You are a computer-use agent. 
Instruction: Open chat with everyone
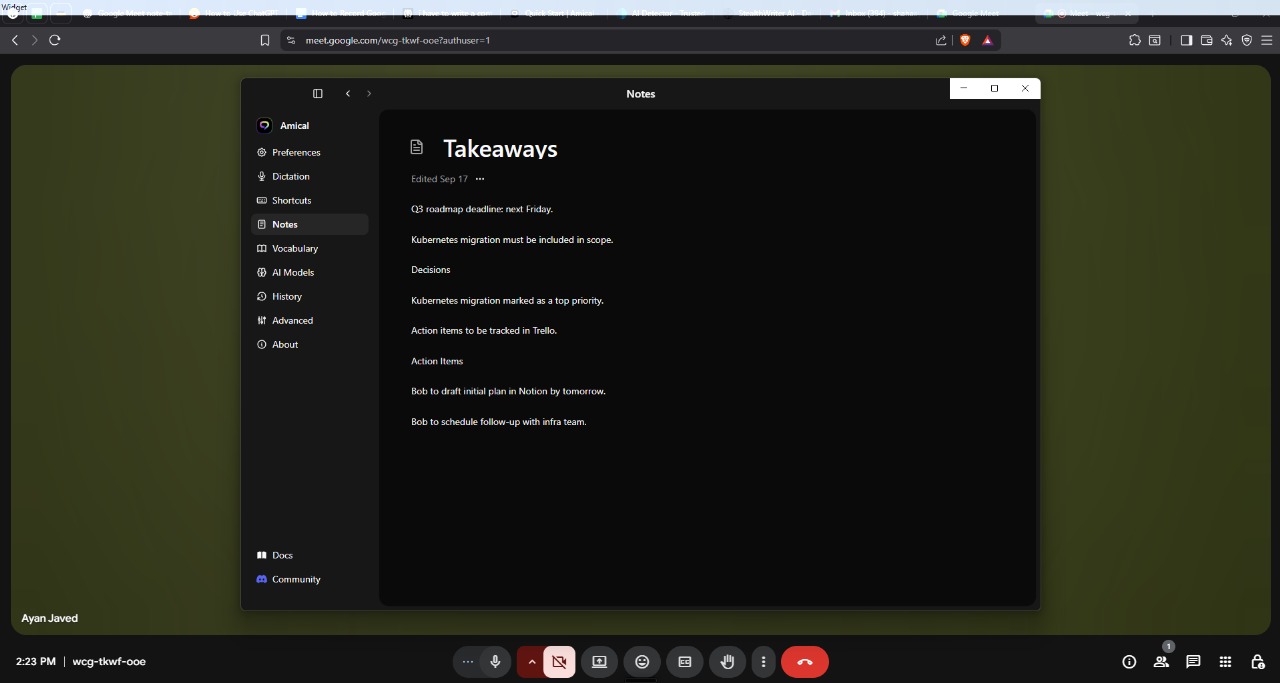click(1193, 662)
